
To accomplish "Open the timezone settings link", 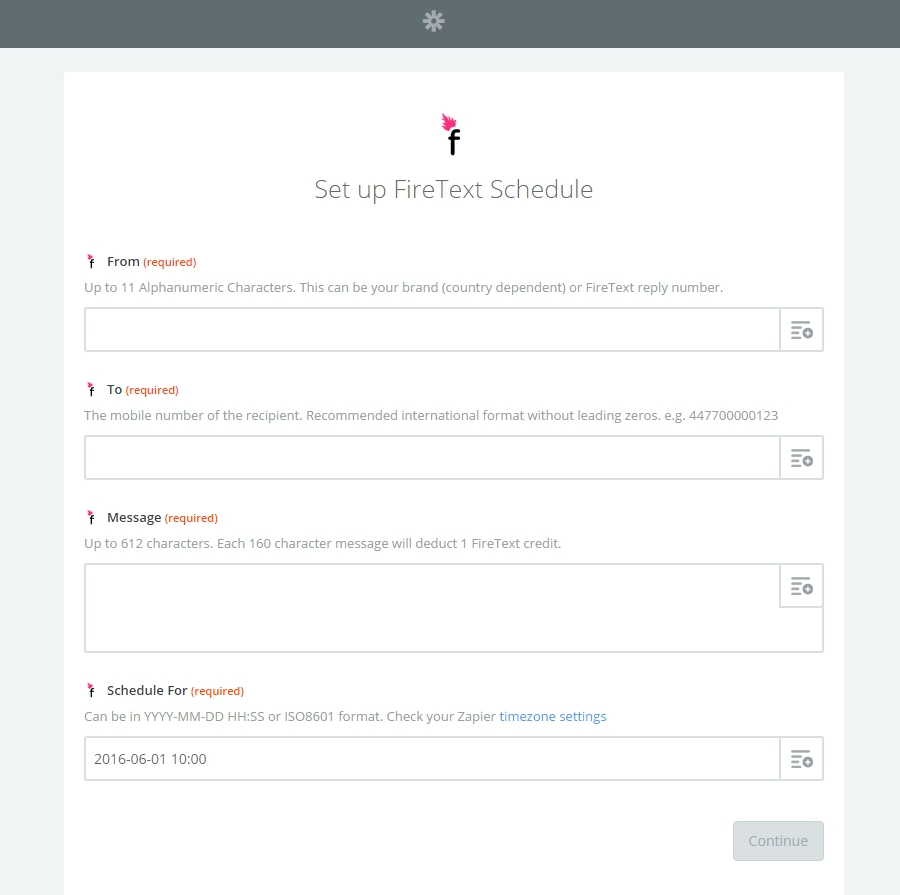I will tap(553, 716).
